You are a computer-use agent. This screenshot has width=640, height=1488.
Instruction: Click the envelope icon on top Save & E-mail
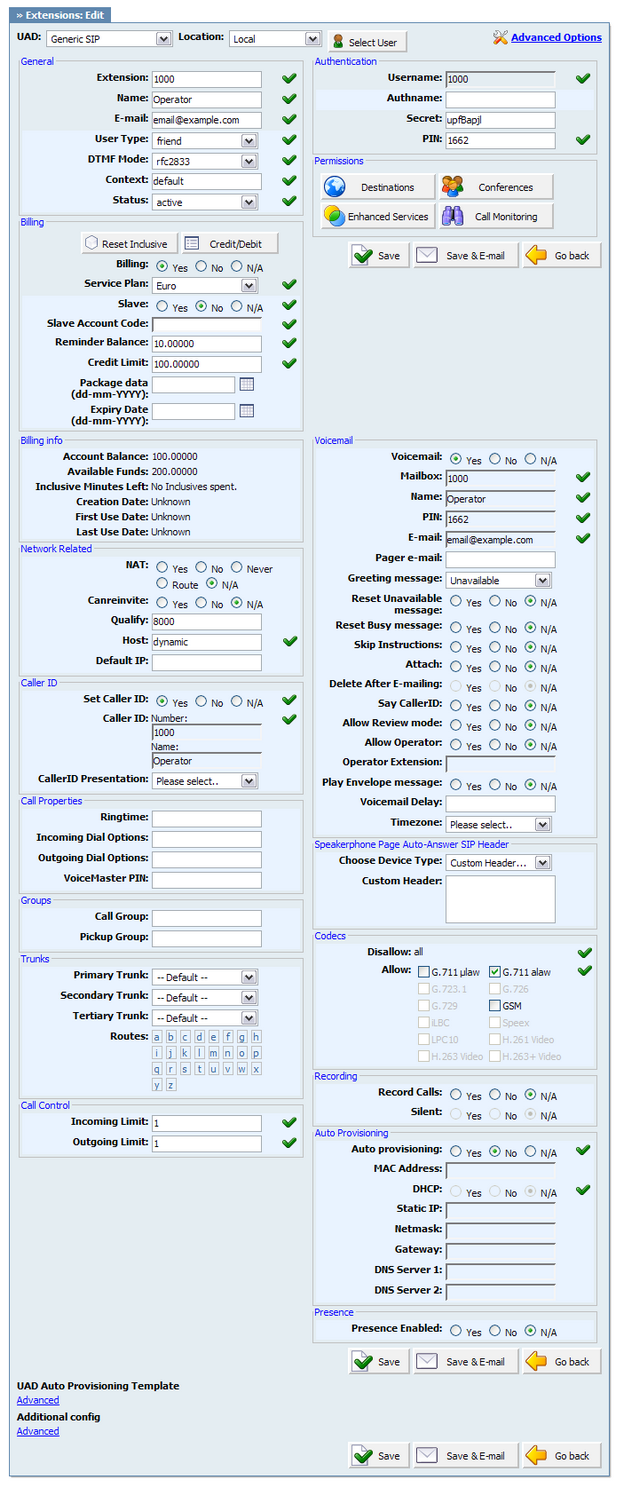pos(427,255)
